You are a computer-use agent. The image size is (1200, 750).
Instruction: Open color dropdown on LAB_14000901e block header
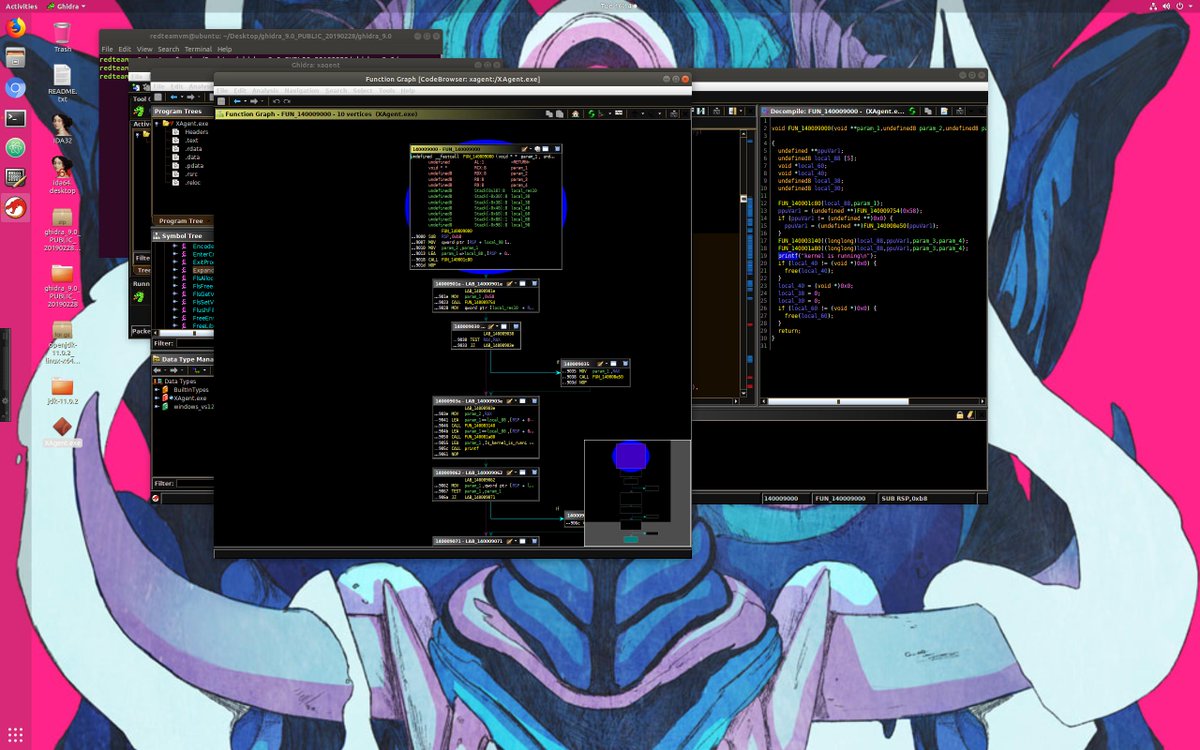pos(516,283)
